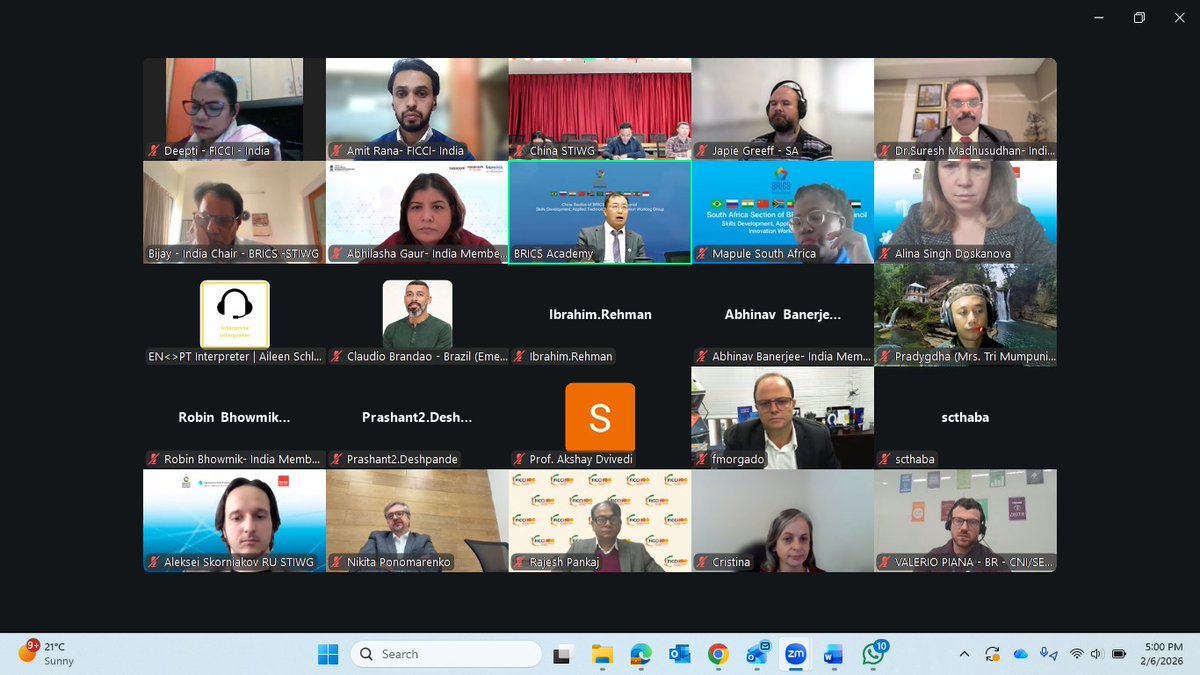The image size is (1200, 675).
Task: Click the muted mic icon on Japie Greeff's tile
Action: (x=702, y=151)
